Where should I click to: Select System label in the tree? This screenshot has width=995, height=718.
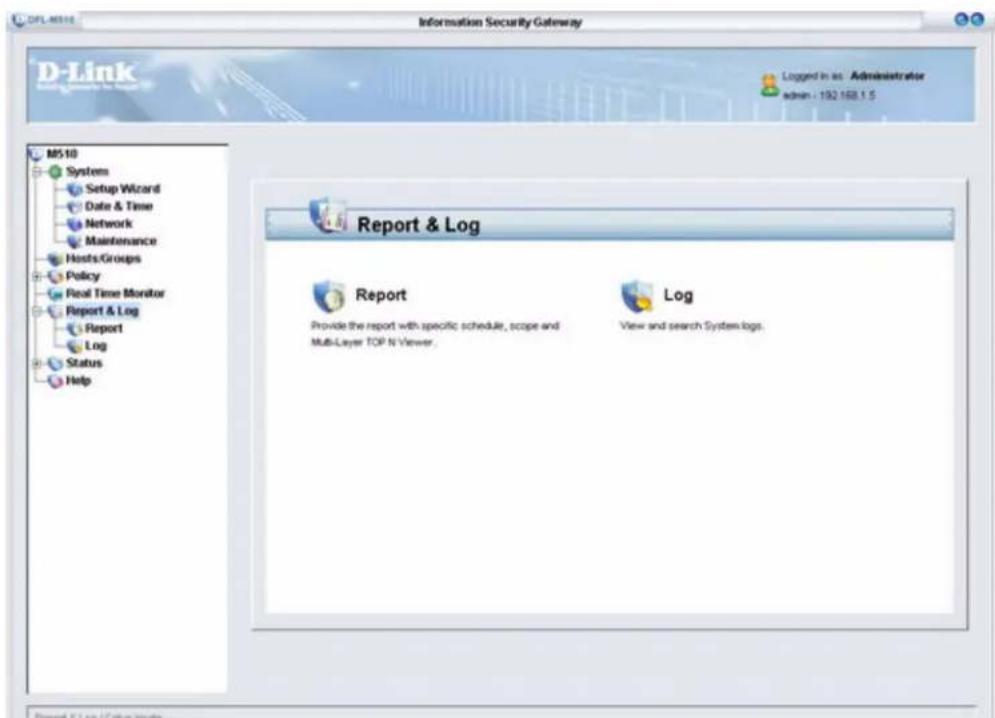click(x=88, y=172)
